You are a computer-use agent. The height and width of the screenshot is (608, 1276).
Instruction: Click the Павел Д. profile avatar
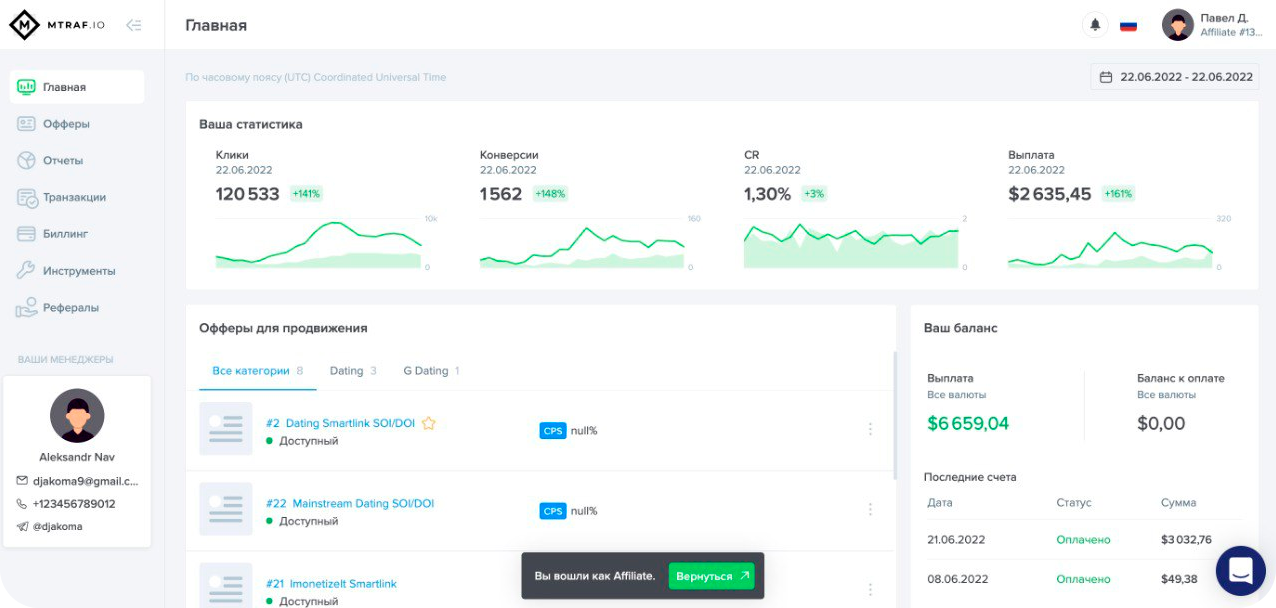pyautogui.click(x=1177, y=25)
